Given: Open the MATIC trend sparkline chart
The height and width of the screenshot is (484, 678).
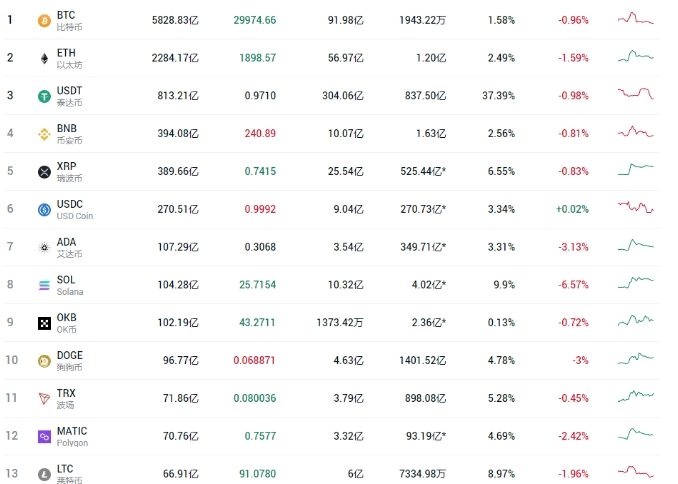Looking at the screenshot, I should (x=636, y=434).
